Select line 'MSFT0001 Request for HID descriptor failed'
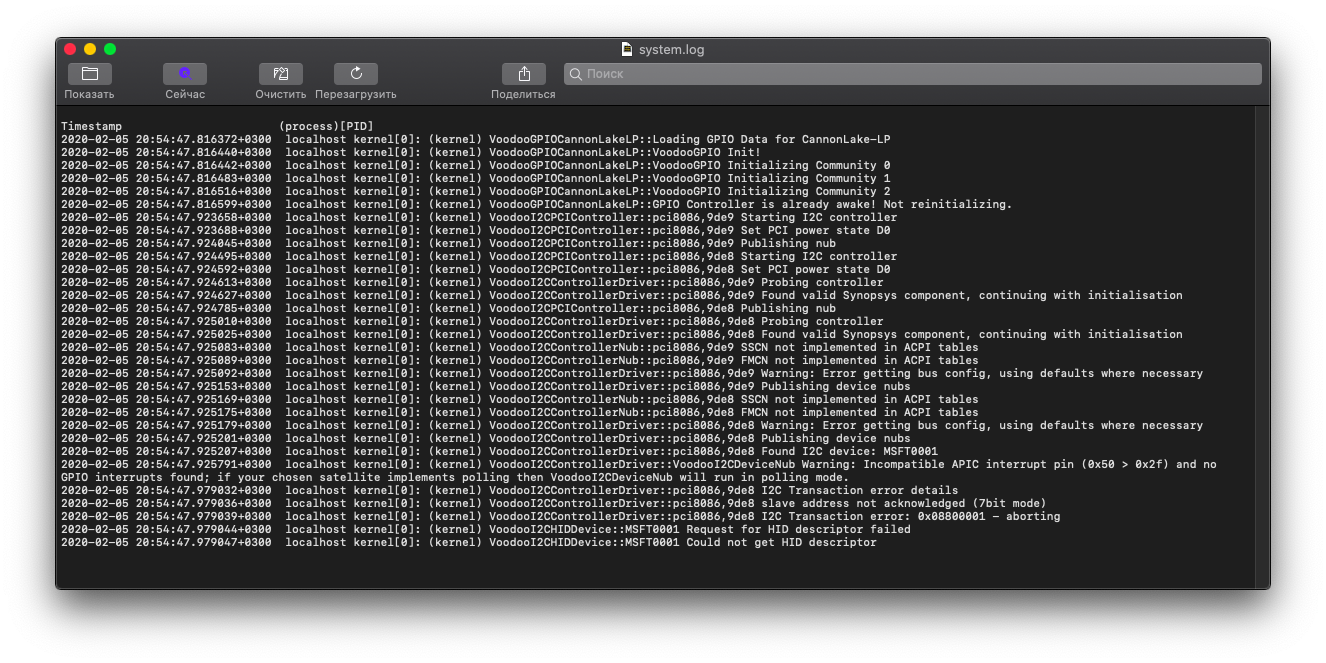1326x663 pixels. [486, 529]
